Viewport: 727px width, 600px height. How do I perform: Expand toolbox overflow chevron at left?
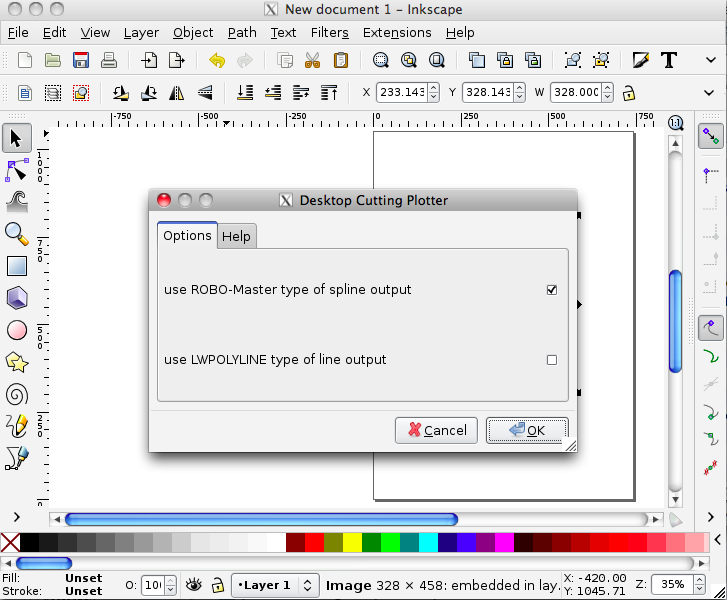click(x=17, y=517)
